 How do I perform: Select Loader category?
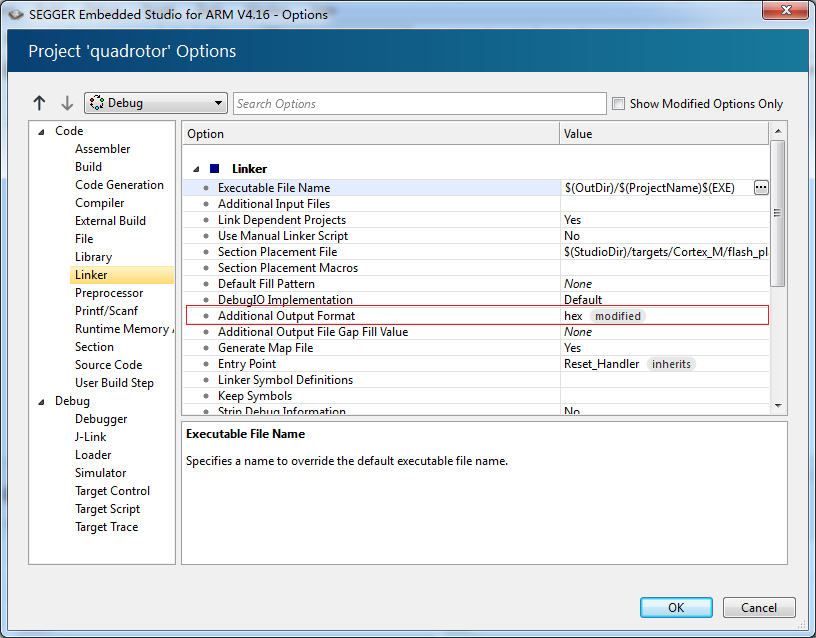pos(93,455)
